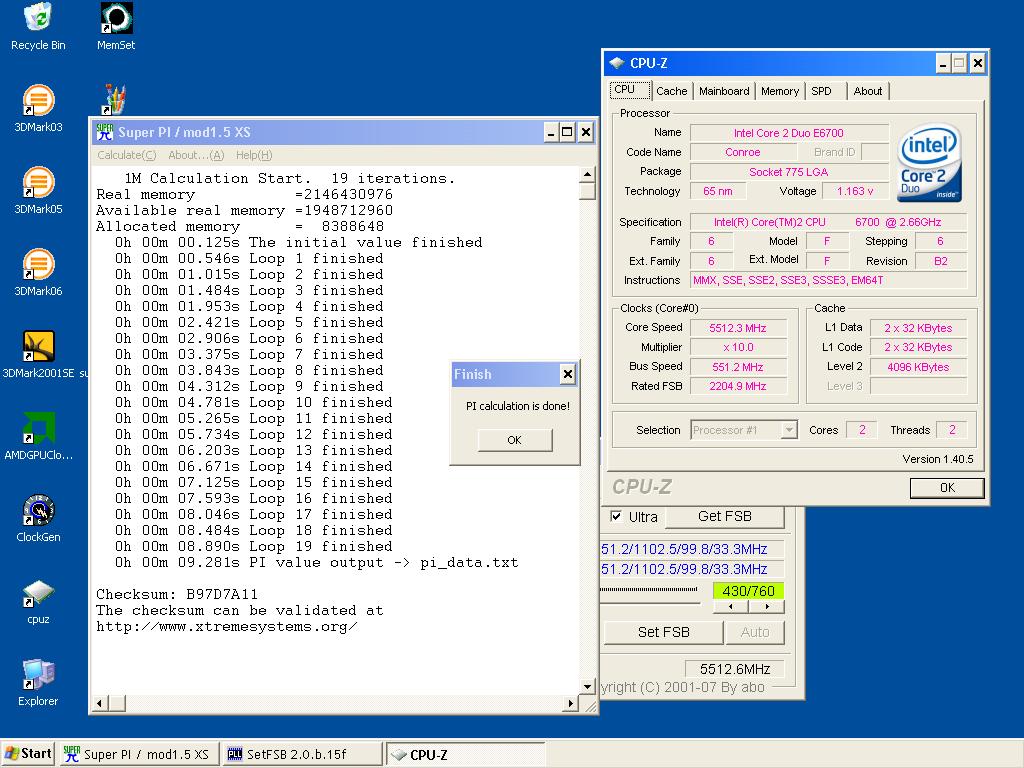Click the 5512.6MHz field in SetFSB
The image size is (1024, 768).
[735, 669]
